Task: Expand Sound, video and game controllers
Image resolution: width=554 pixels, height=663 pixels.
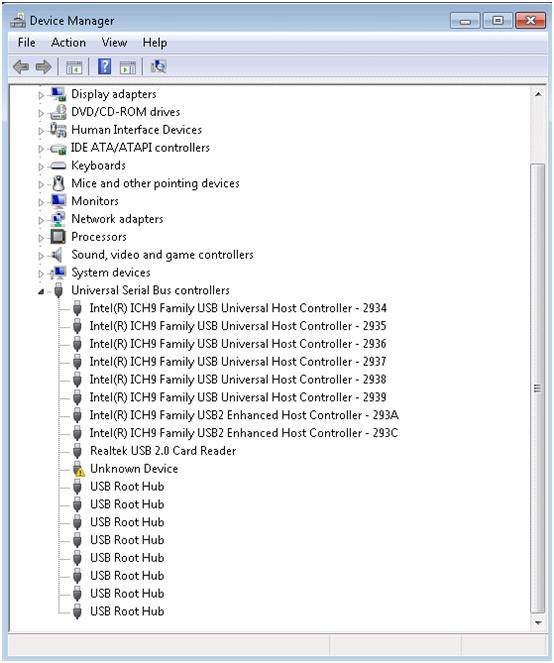Action: 41,256
